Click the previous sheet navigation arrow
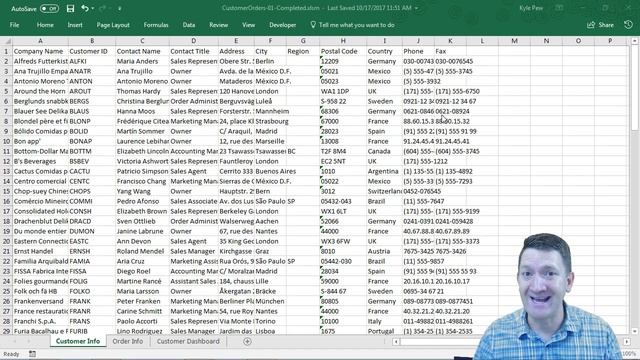The width and height of the screenshot is (640, 360). point(15,342)
